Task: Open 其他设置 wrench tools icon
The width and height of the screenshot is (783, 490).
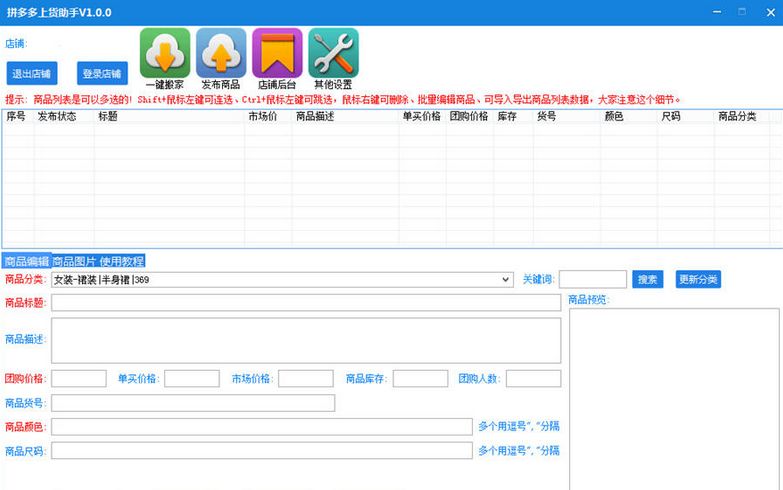Action: coord(333,53)
